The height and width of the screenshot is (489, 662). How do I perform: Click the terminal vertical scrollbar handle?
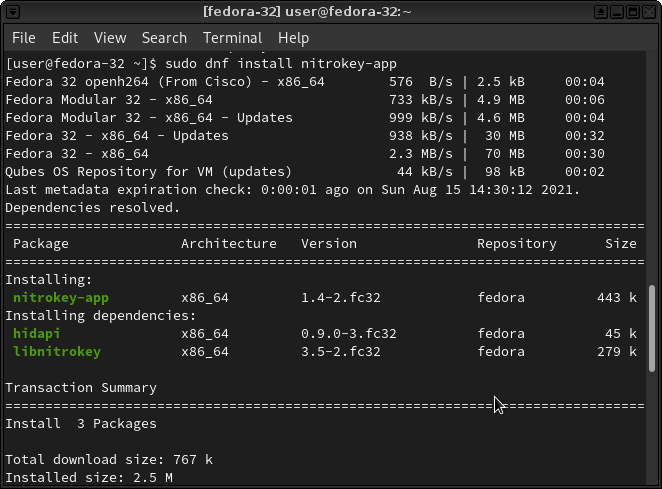pos(652,329)
